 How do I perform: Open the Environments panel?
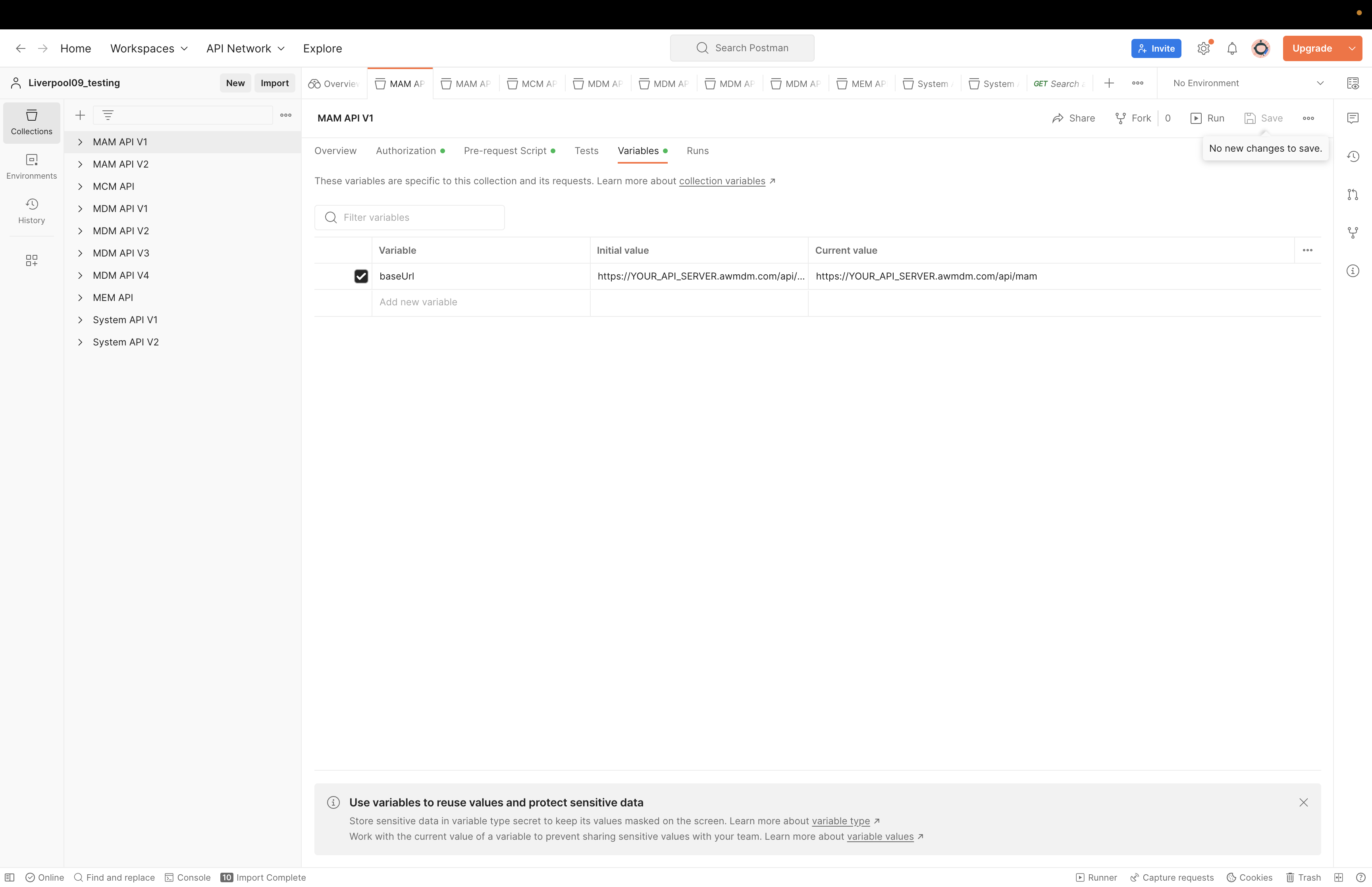[x=31, y=166]
